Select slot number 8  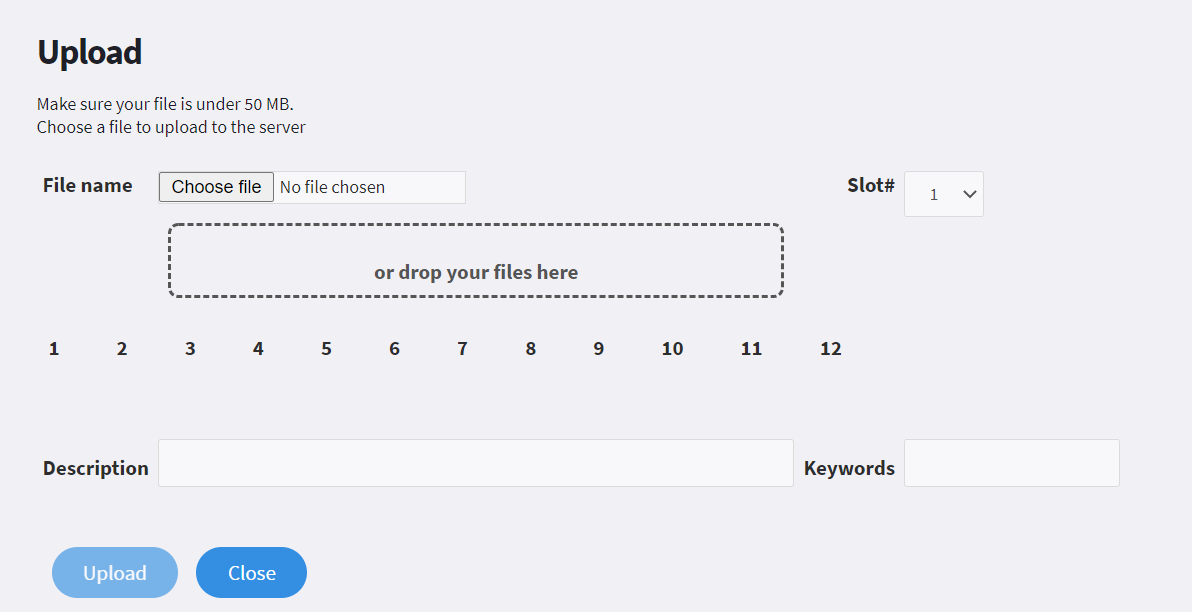pos(531,349)
